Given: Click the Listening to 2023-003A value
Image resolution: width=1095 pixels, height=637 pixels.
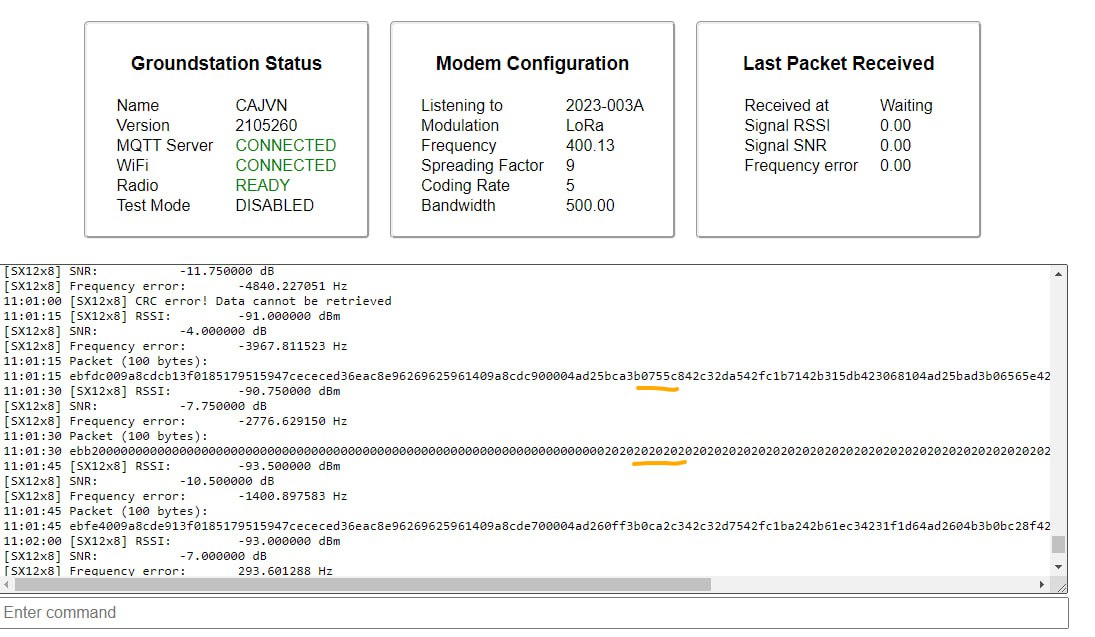Looking at the screenshot, I should point(604,105).
